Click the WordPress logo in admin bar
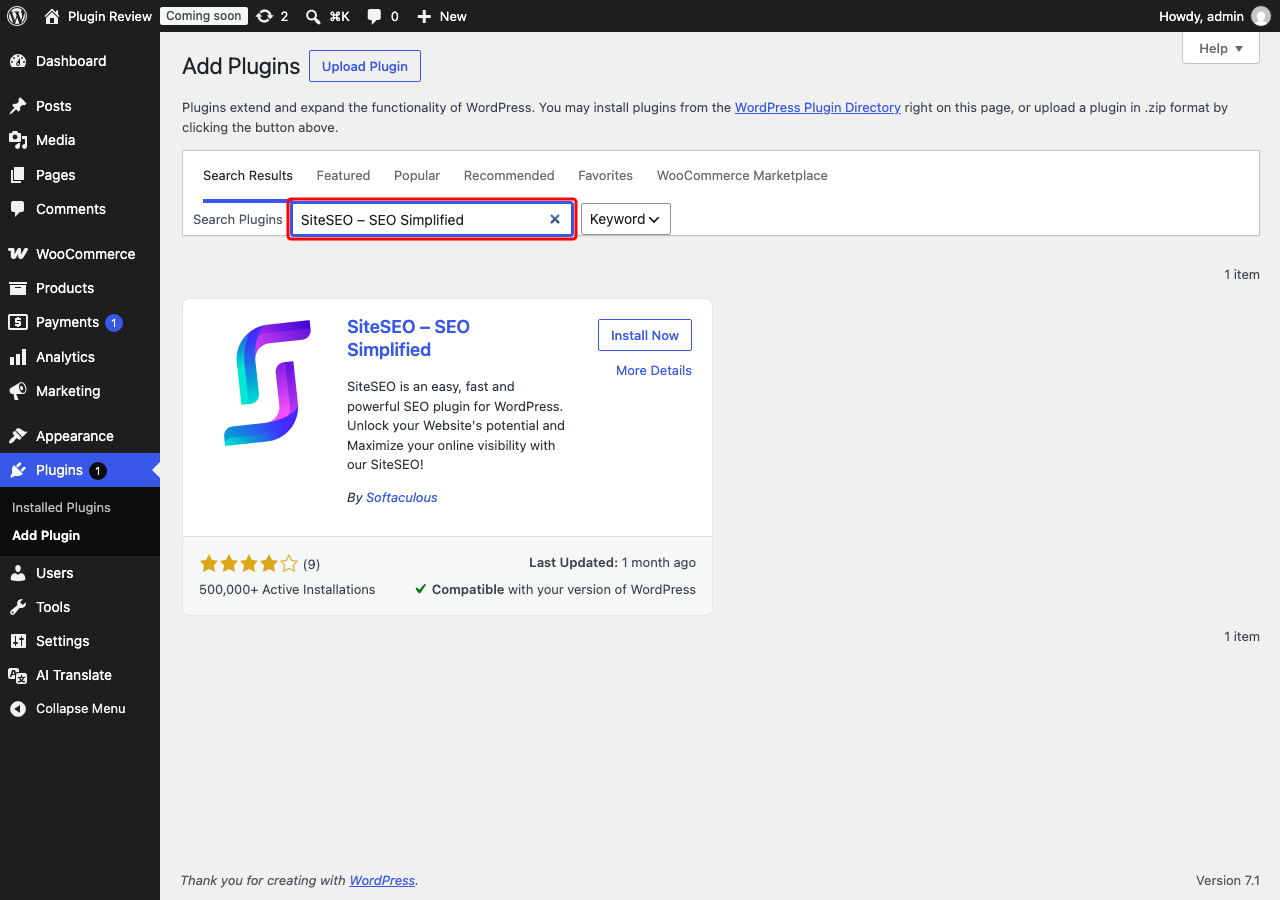The height and width of the screenshot is (900, 1280). (17, 16)
